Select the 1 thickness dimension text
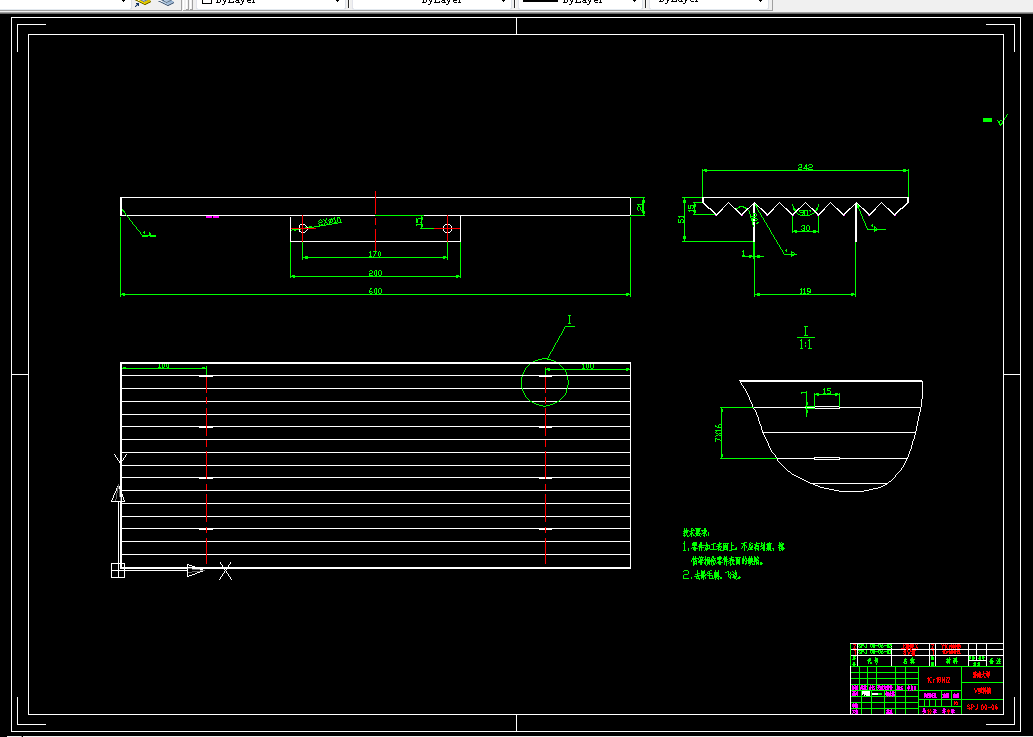This screenshot has height=737, width=1033. click(744, 253)
